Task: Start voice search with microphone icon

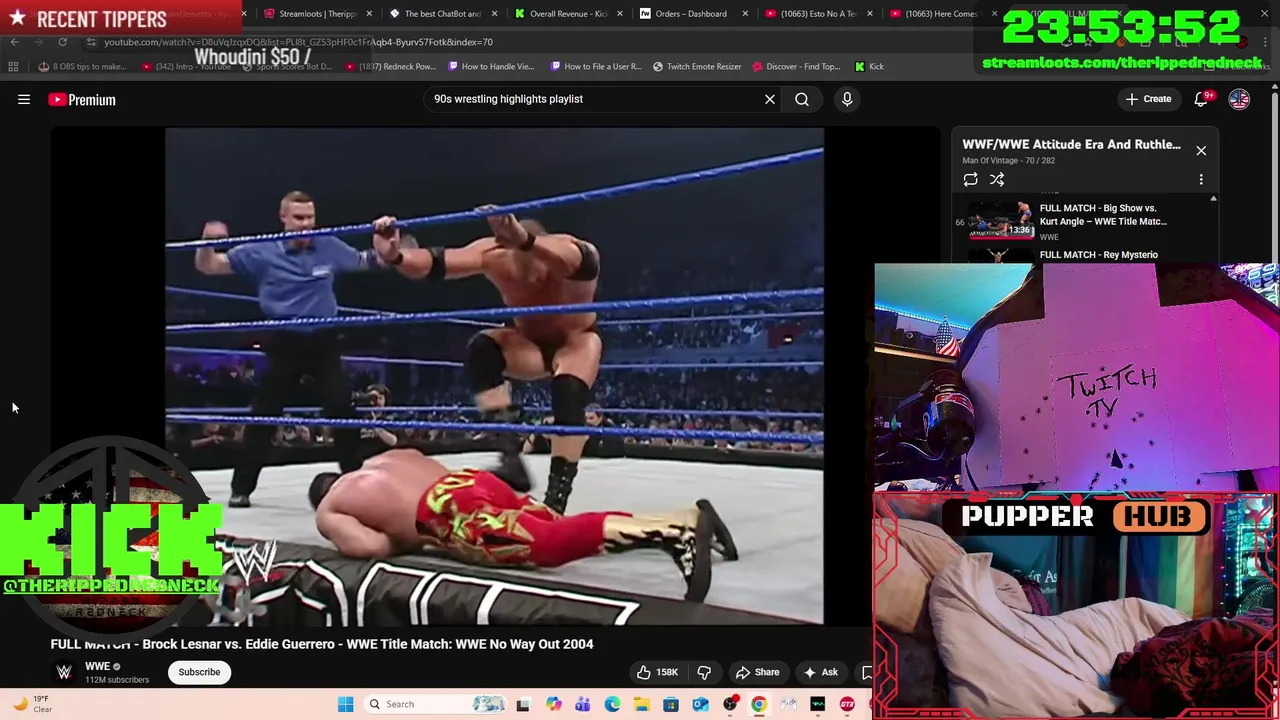Action: pos(847,99)
